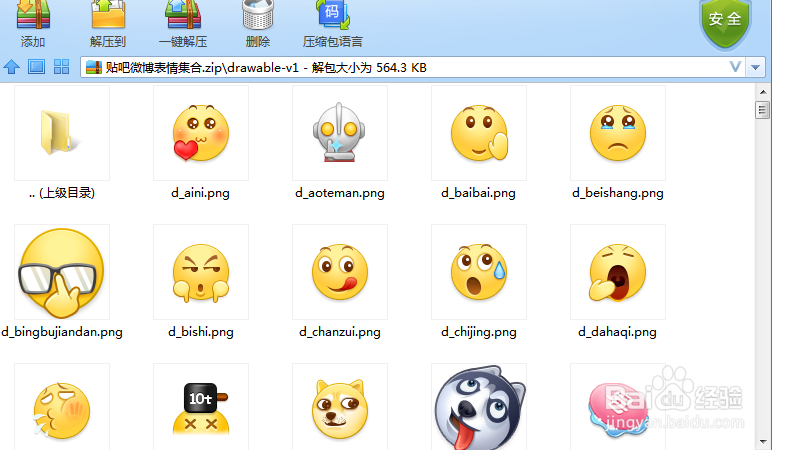Select the d_bingbujiandan.png glasses emoji thumbnail
The image size is (788, 450).
coord(62,272)
